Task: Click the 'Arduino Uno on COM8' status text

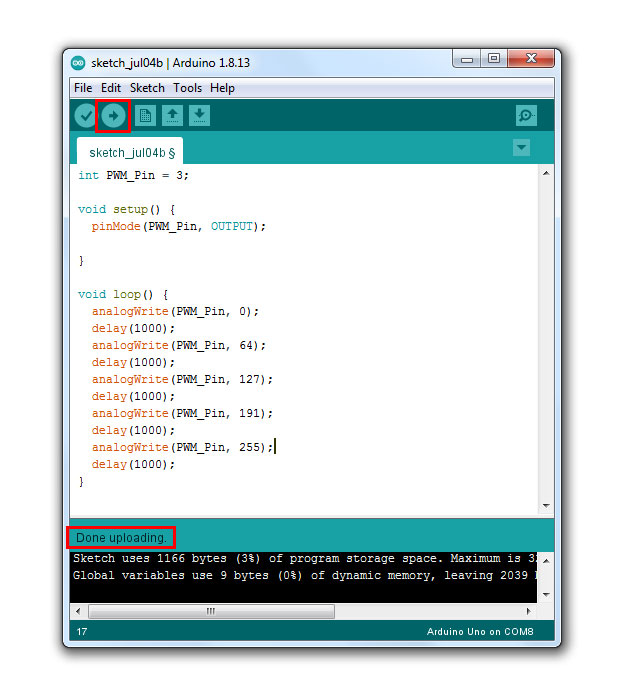Action: [480, 631]
